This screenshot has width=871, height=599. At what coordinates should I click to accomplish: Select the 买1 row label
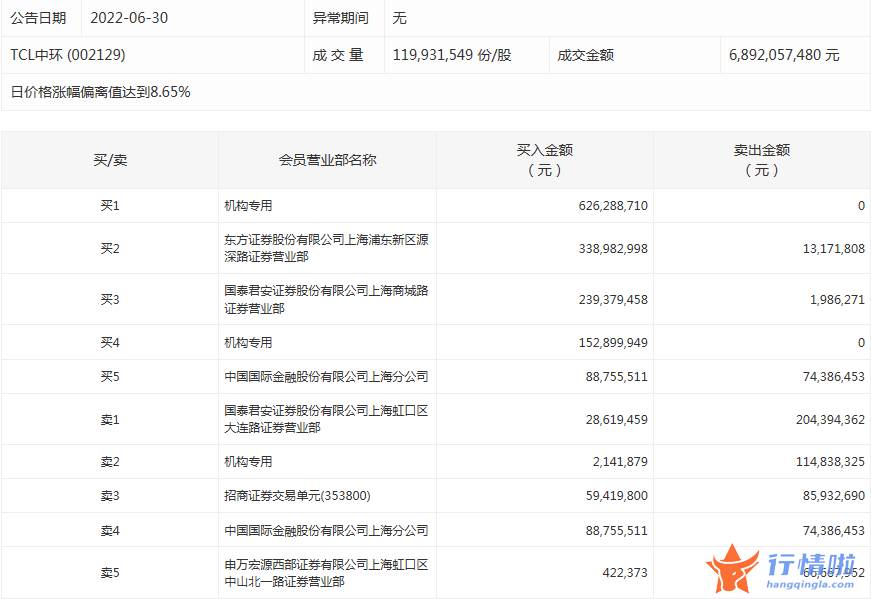tap(110, 206)
